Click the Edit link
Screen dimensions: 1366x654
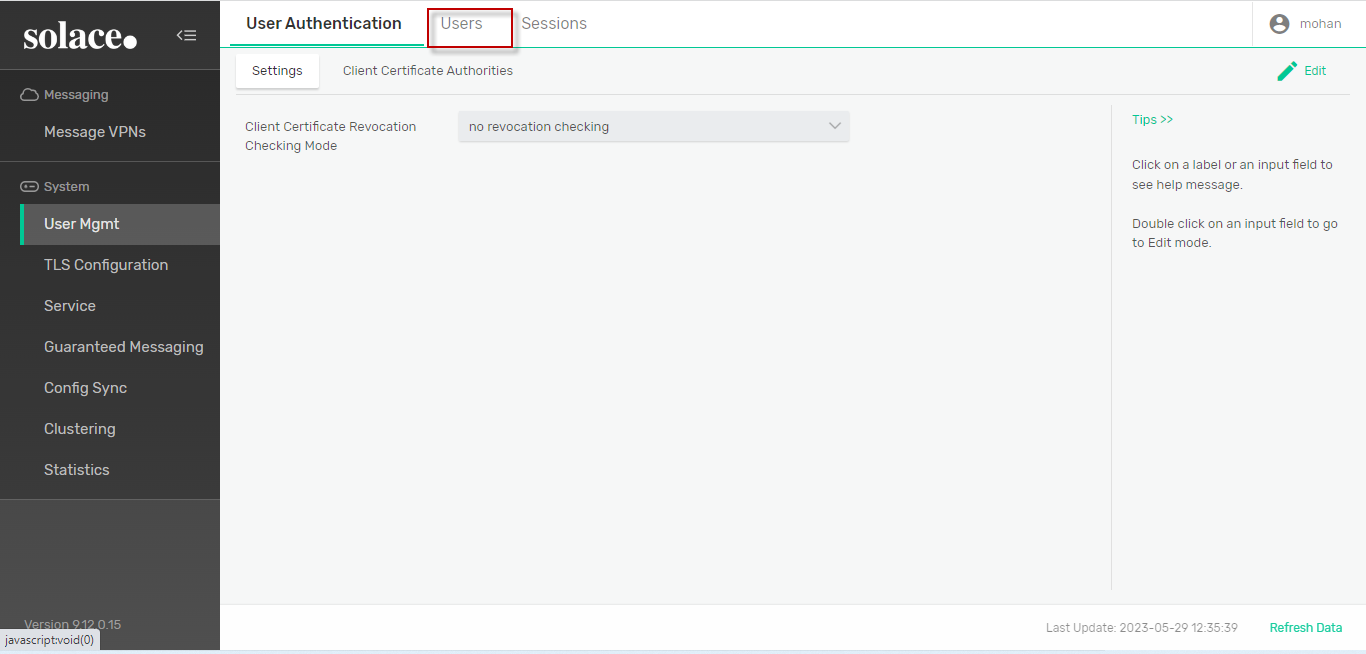(1315, 71)
